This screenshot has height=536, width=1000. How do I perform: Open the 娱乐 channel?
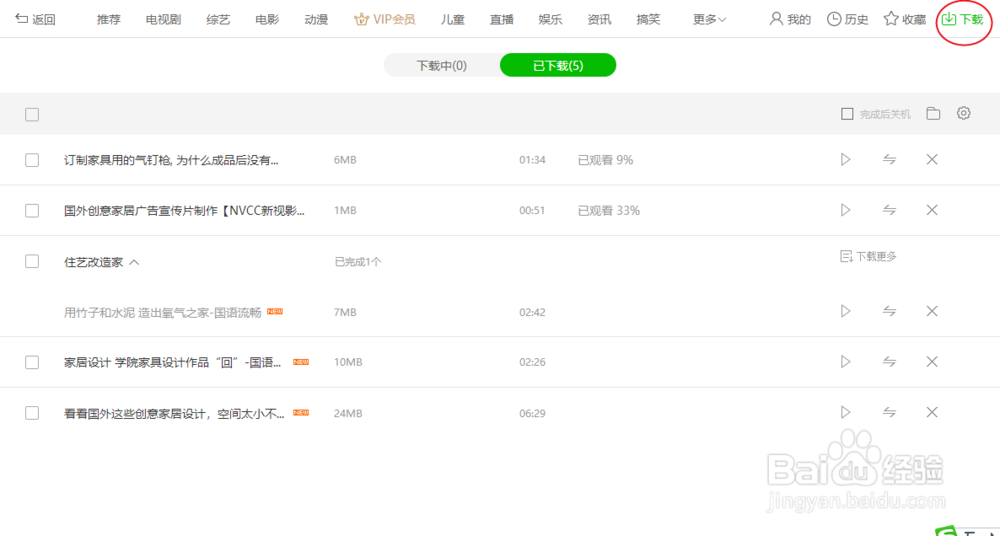550,19
